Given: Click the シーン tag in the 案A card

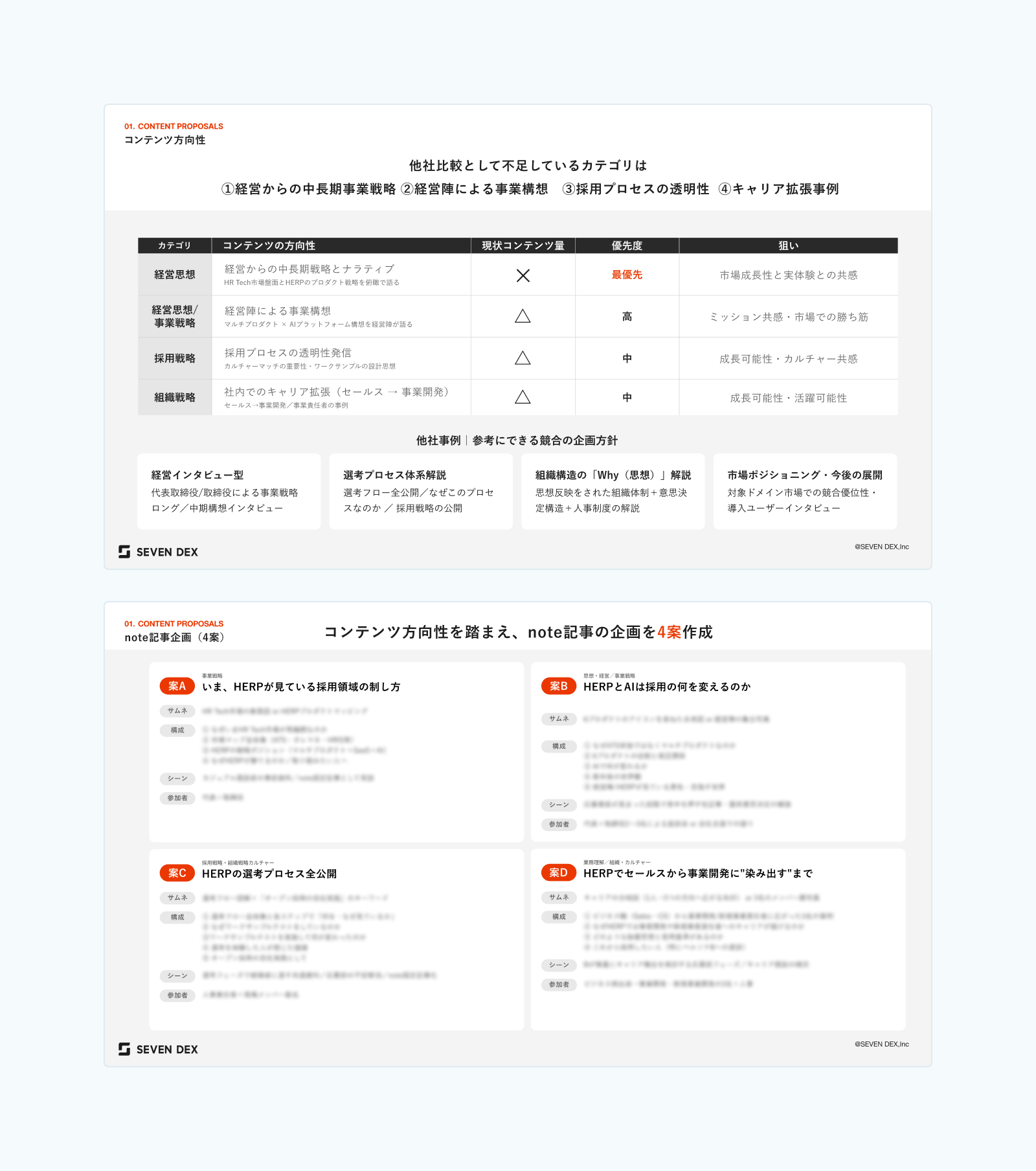Looking at the screenshot, I should [177, 779].
